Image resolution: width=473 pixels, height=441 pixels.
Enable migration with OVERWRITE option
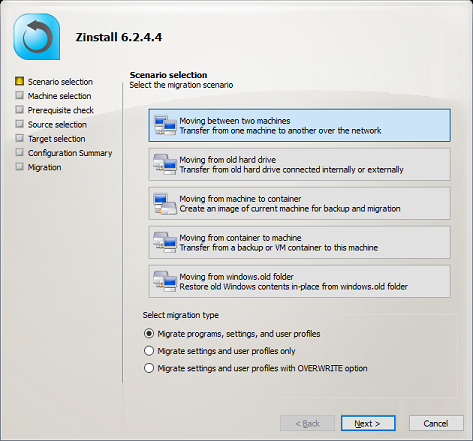(256, 368)
